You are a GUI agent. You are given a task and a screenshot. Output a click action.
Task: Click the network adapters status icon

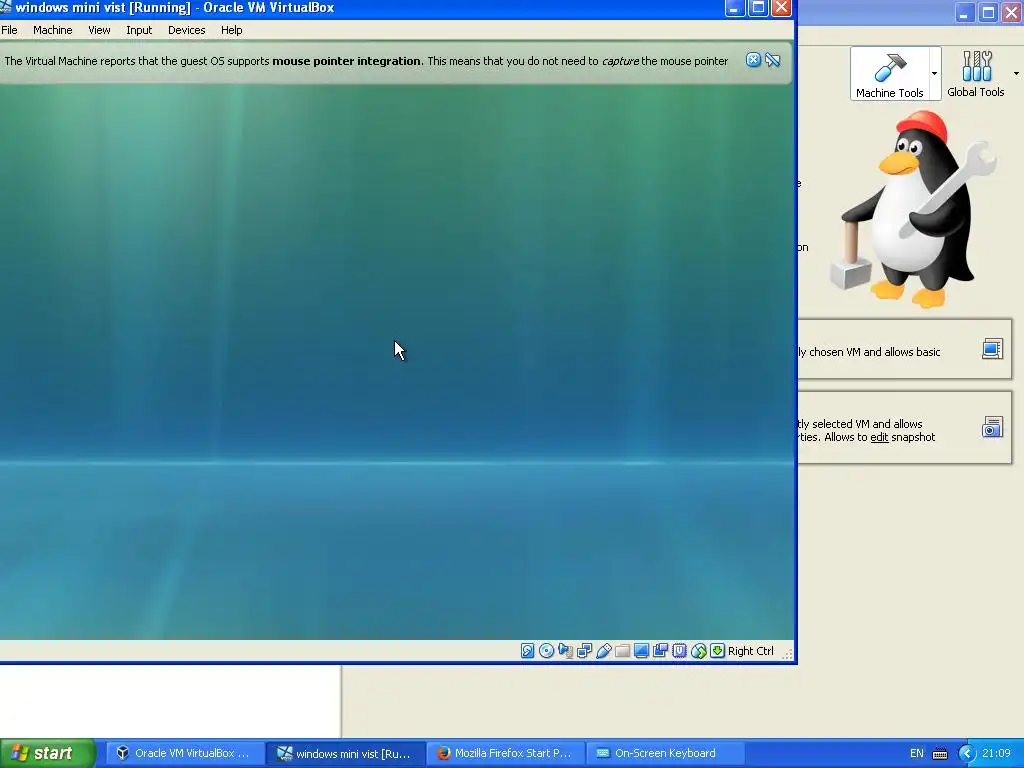point(584,650)
